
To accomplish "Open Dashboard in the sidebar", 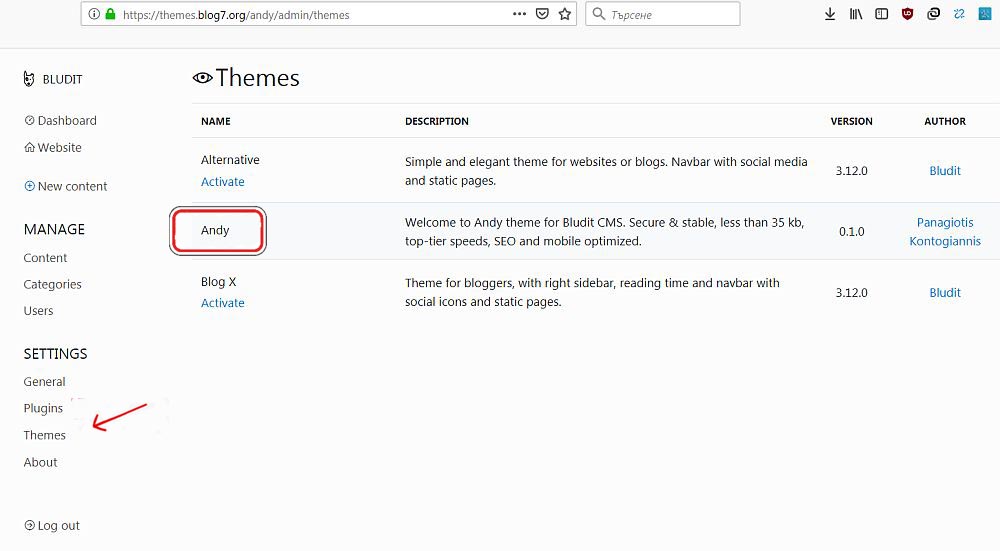I will tap(66, 121).
